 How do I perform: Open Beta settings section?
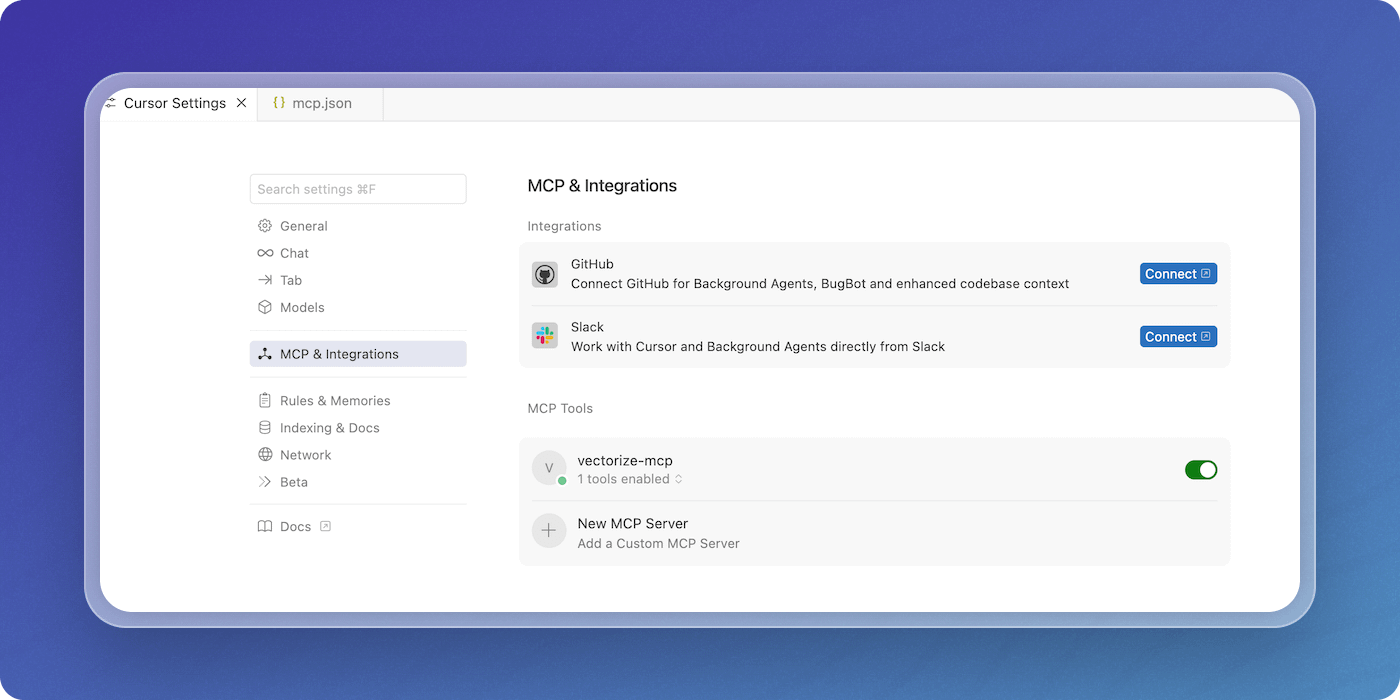click(x=358, y=481)
